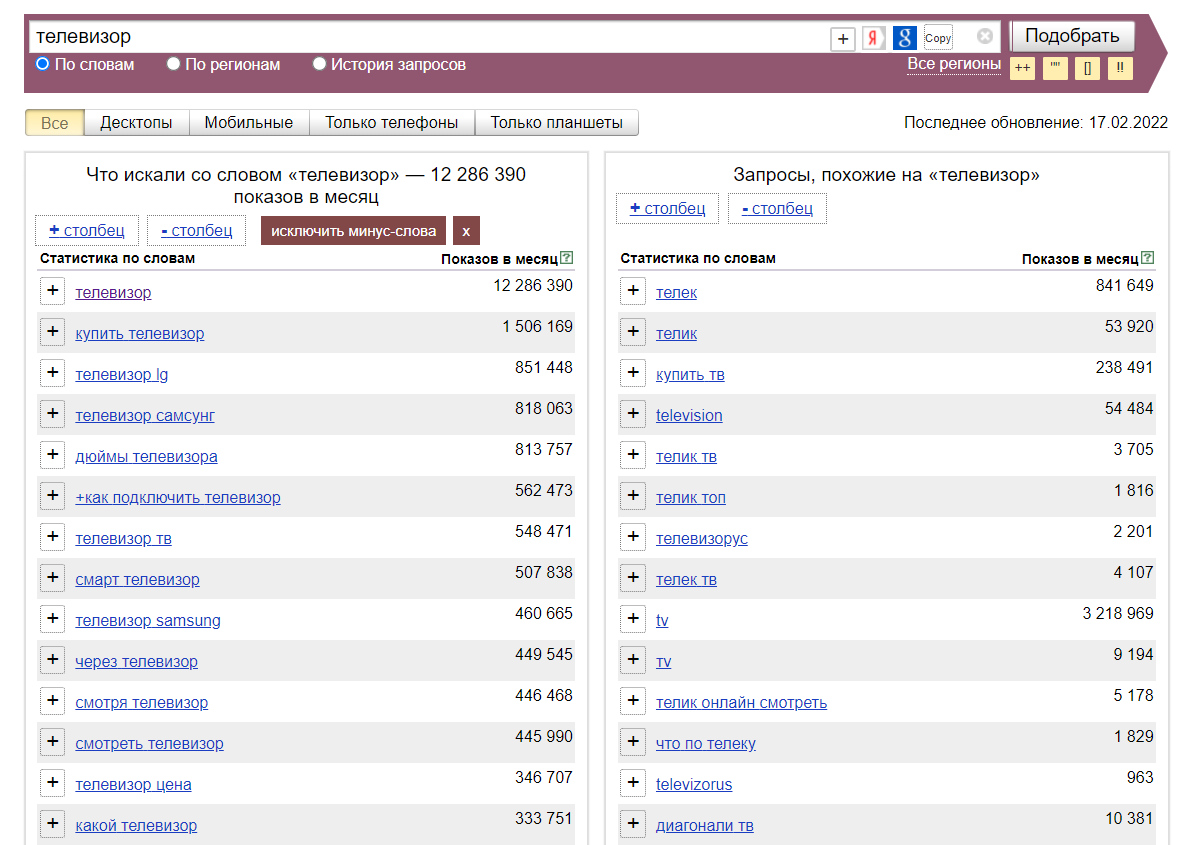
Task: Open the телик топ query link
Action: (691, 497)
